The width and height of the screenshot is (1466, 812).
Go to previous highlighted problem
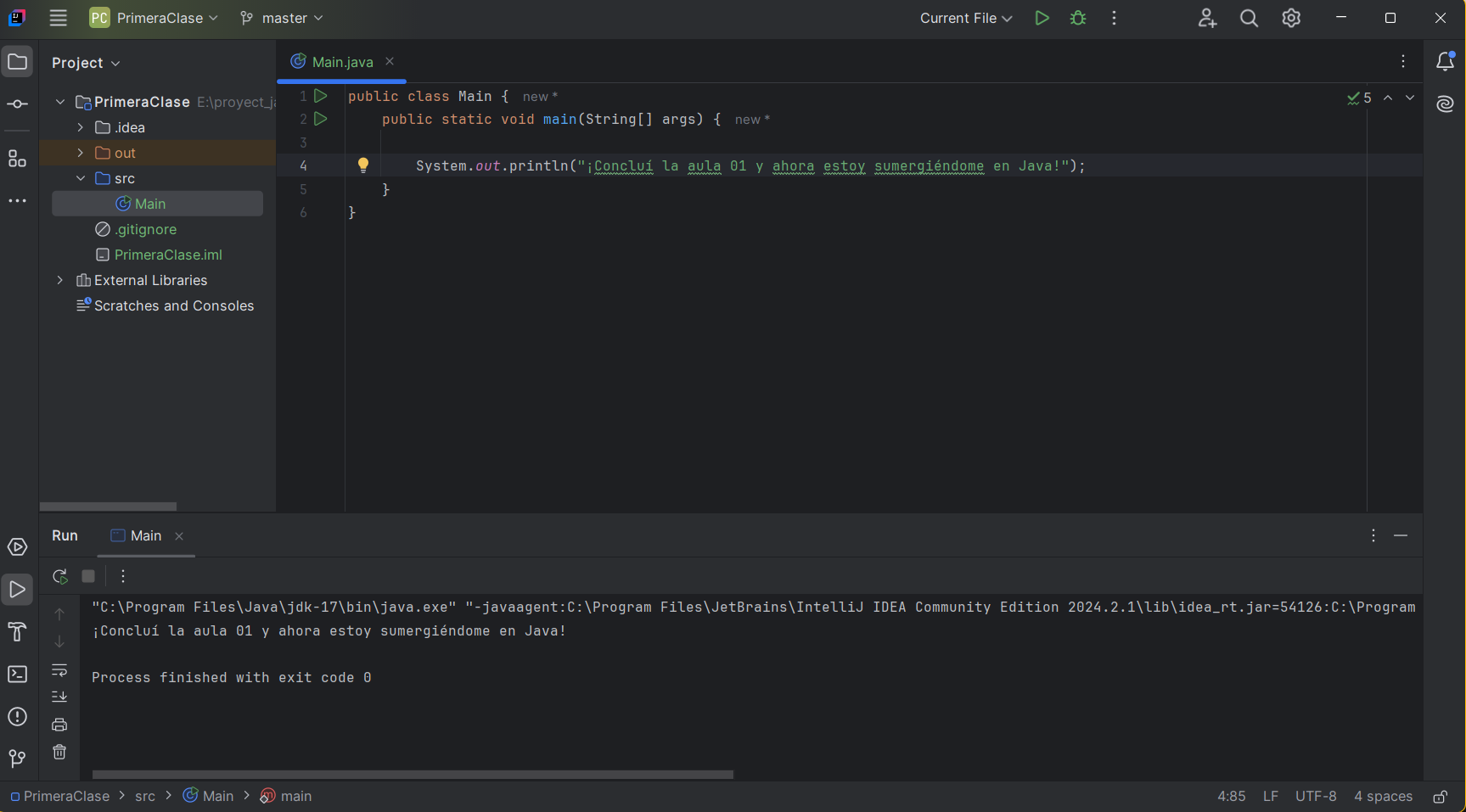(1388, 98)
